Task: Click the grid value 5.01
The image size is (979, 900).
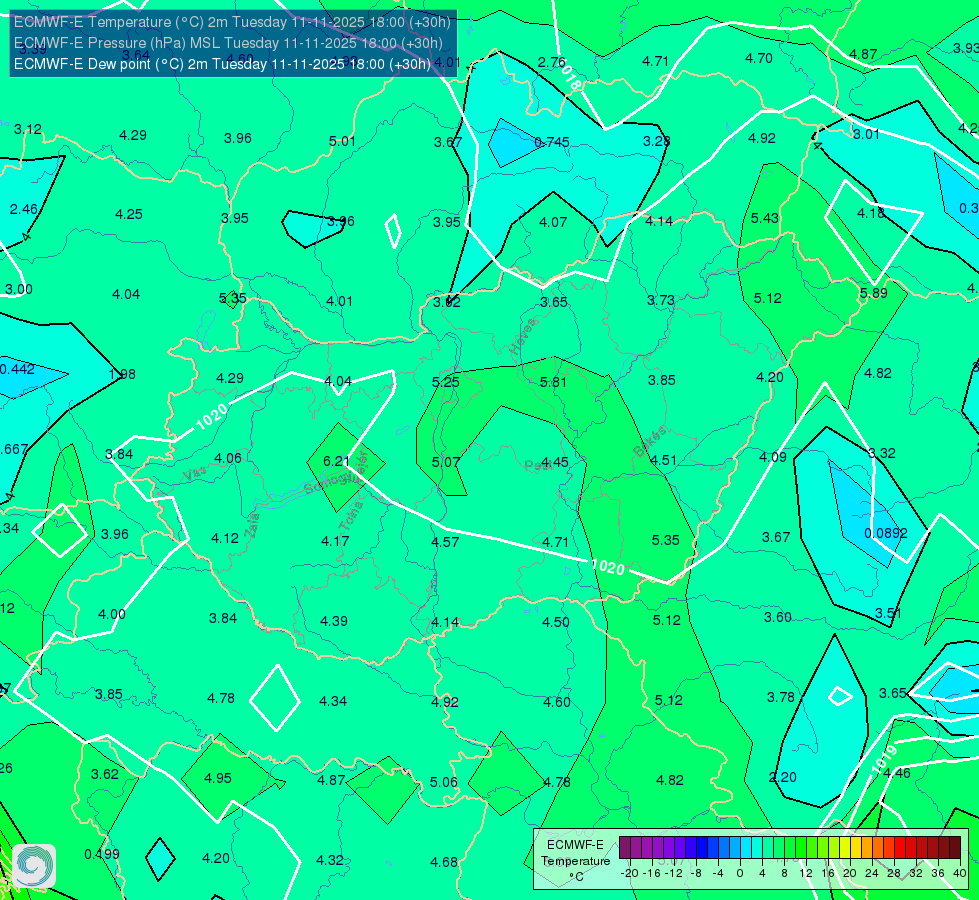Action: pyautogui.click(x=342, y=141)
